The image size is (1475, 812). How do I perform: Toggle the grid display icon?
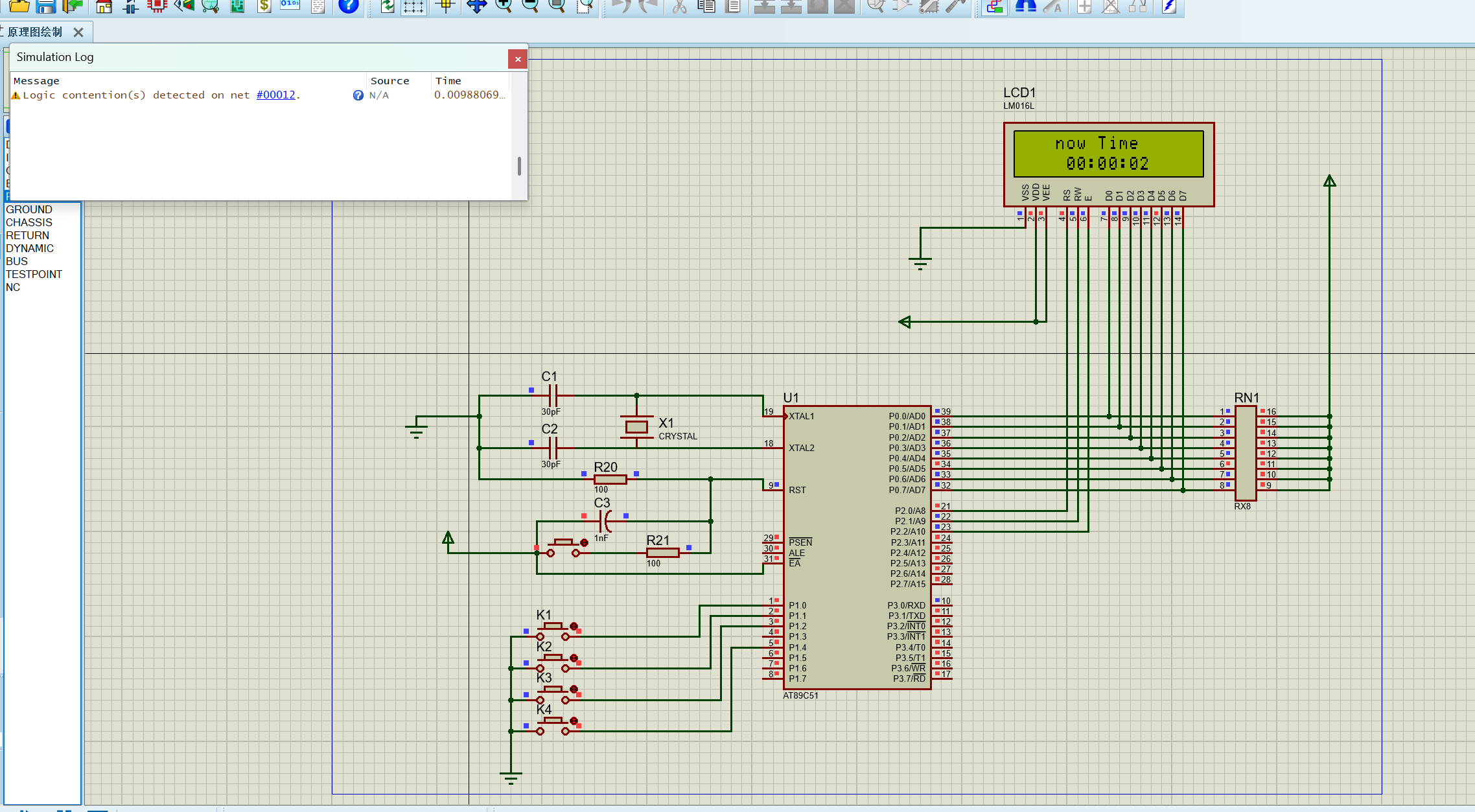(x=413, y=6)
